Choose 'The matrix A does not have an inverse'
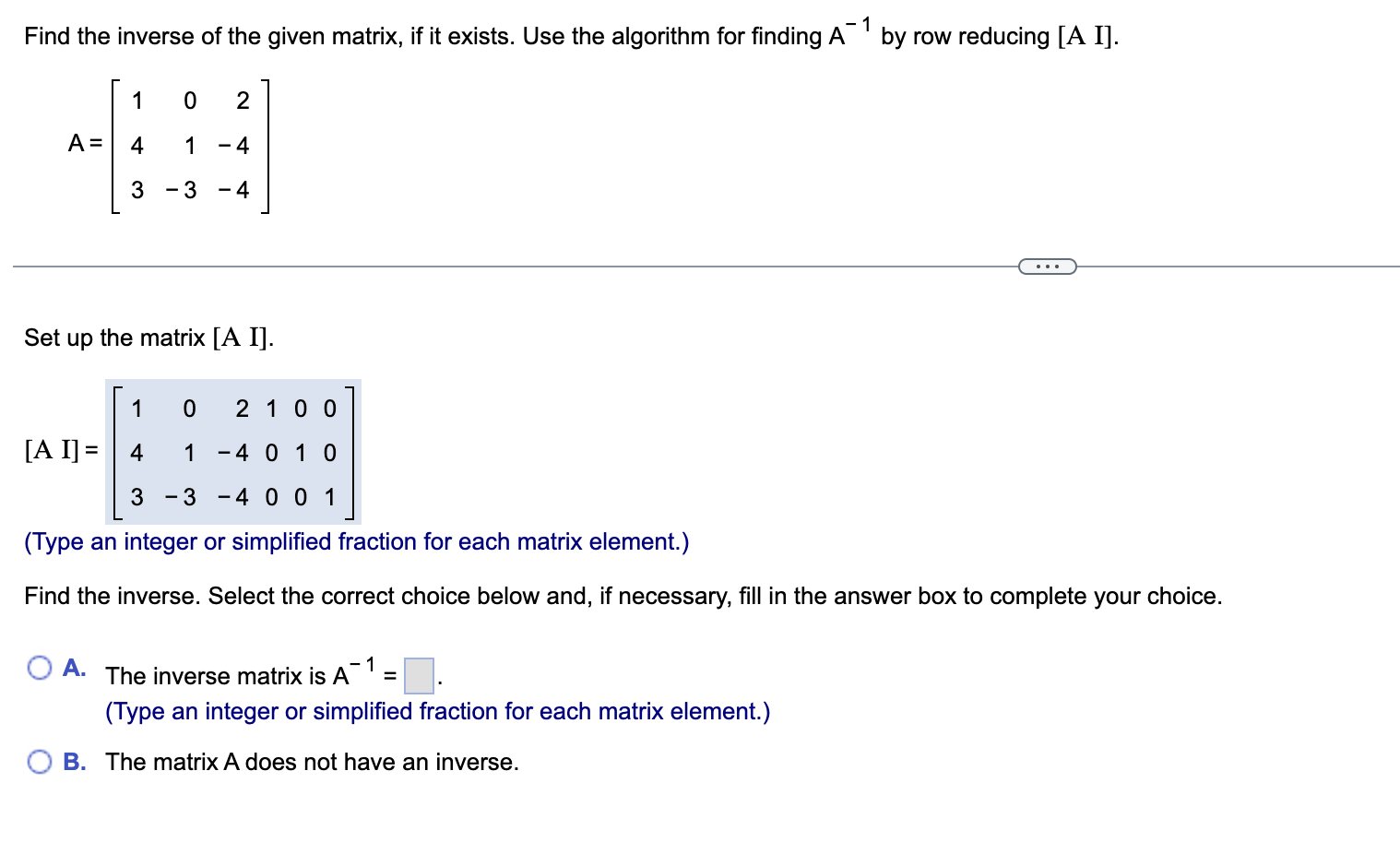 pos(311,762)
